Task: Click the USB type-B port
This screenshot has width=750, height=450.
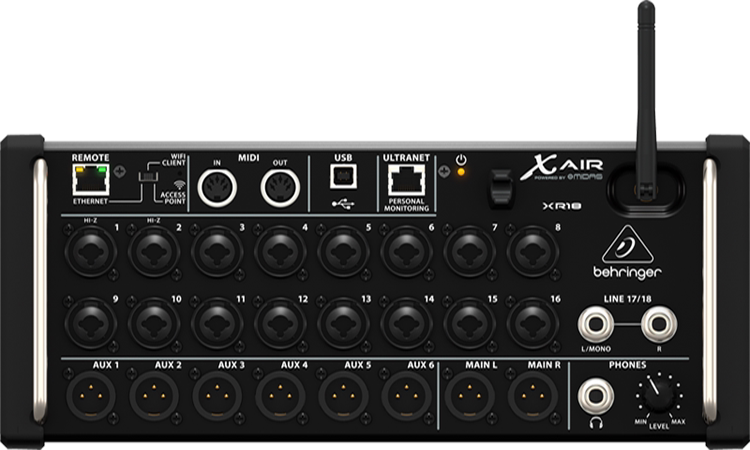Action: click(x=343, y=176)
